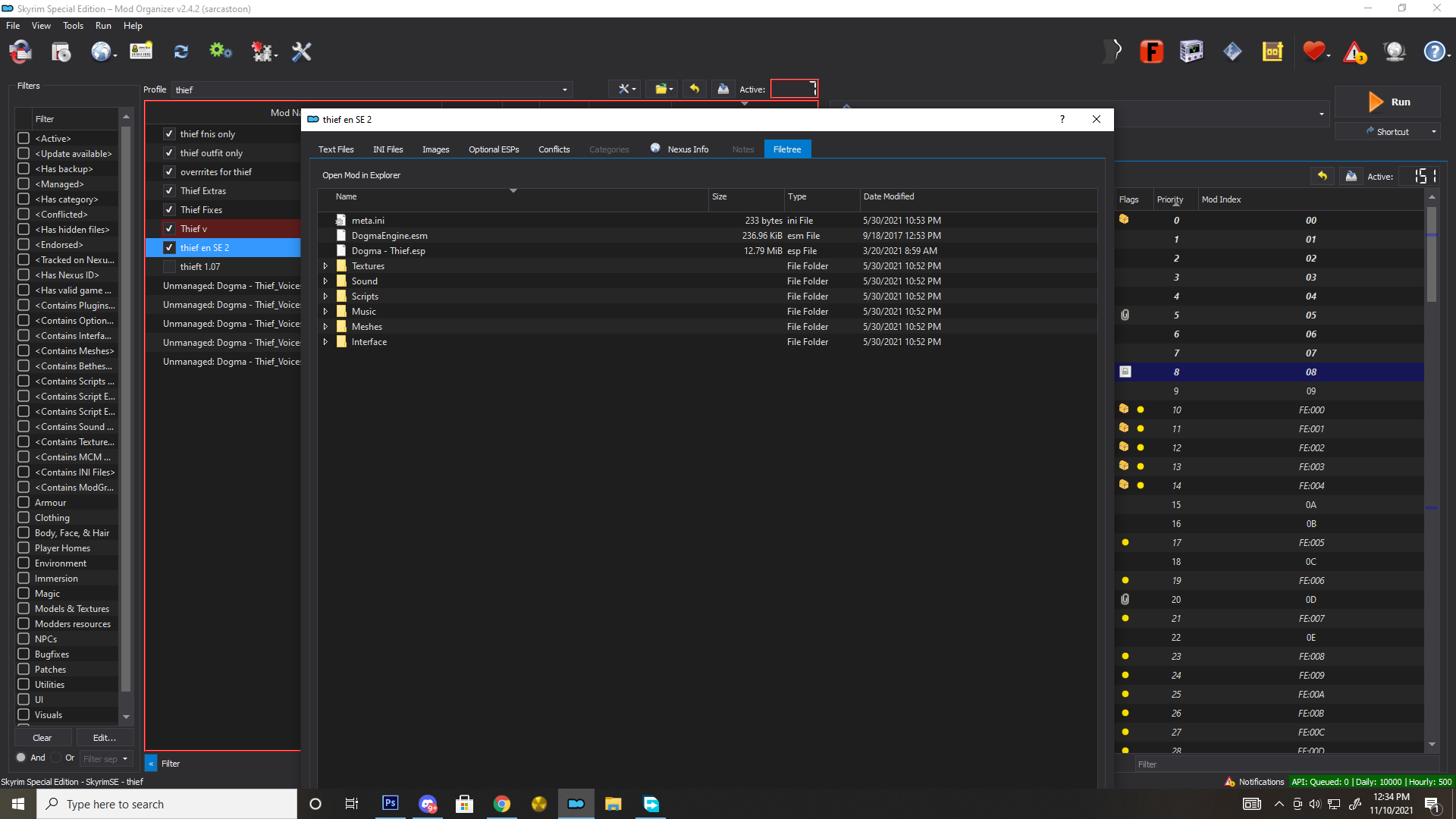Click the Run button
Image resolution: width=1456 pixels, height=819 pixels.
[1387, 102]
